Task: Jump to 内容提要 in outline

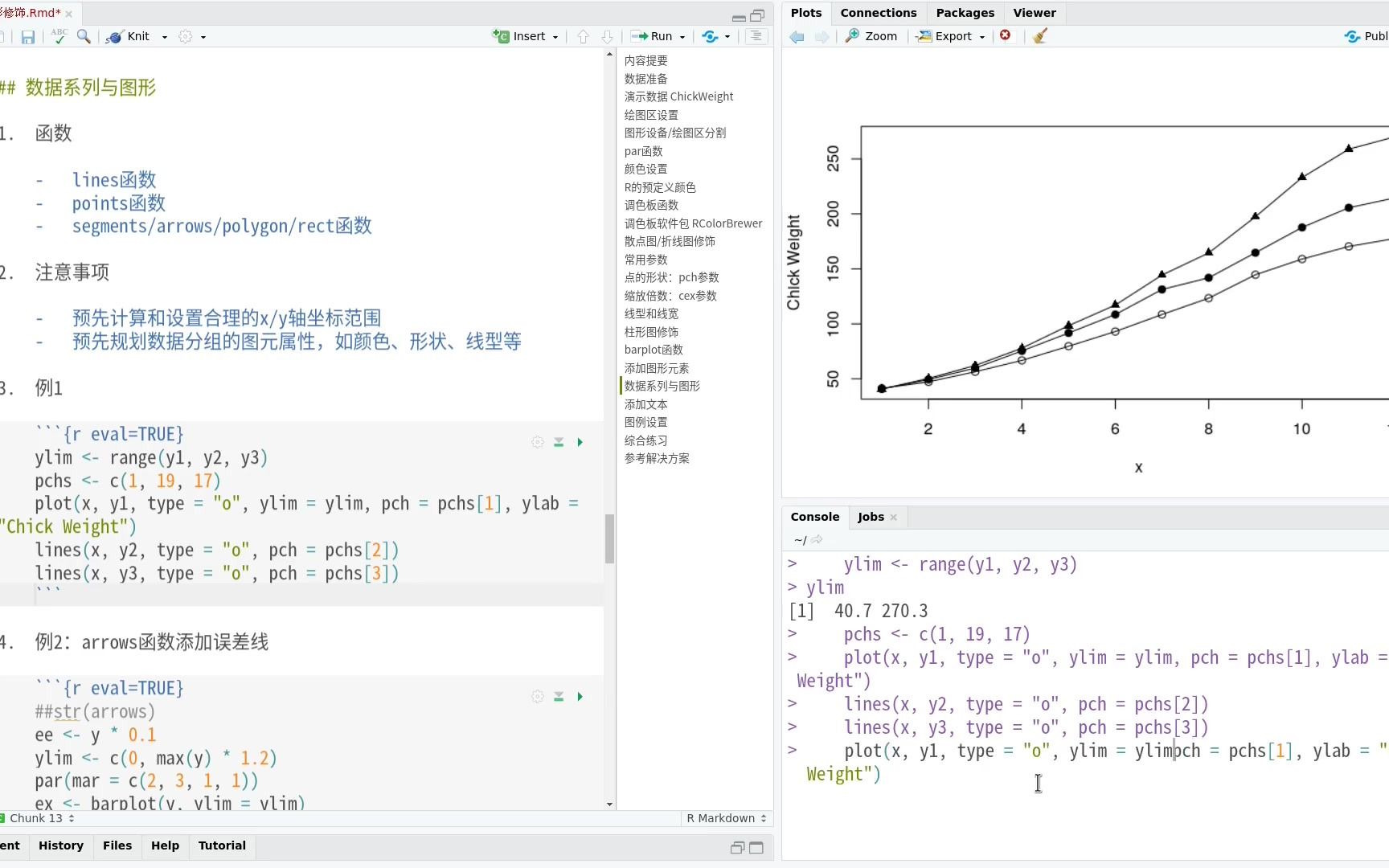Action: (x=645, y=61)
